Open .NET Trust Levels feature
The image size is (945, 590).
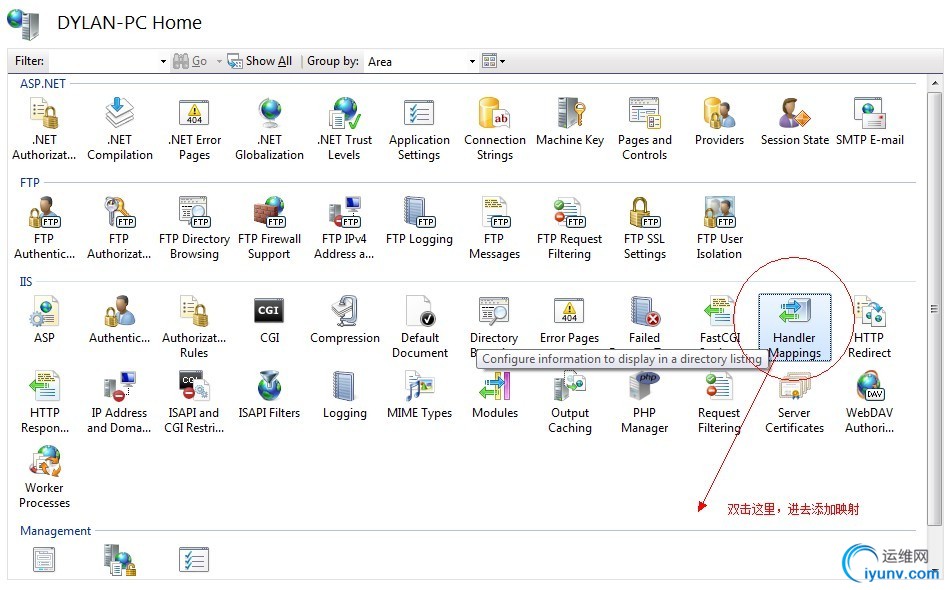pos(344,130)
